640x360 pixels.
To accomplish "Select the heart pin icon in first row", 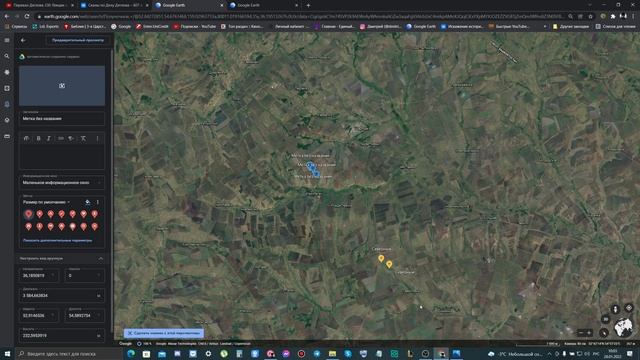I will [84, 214].
